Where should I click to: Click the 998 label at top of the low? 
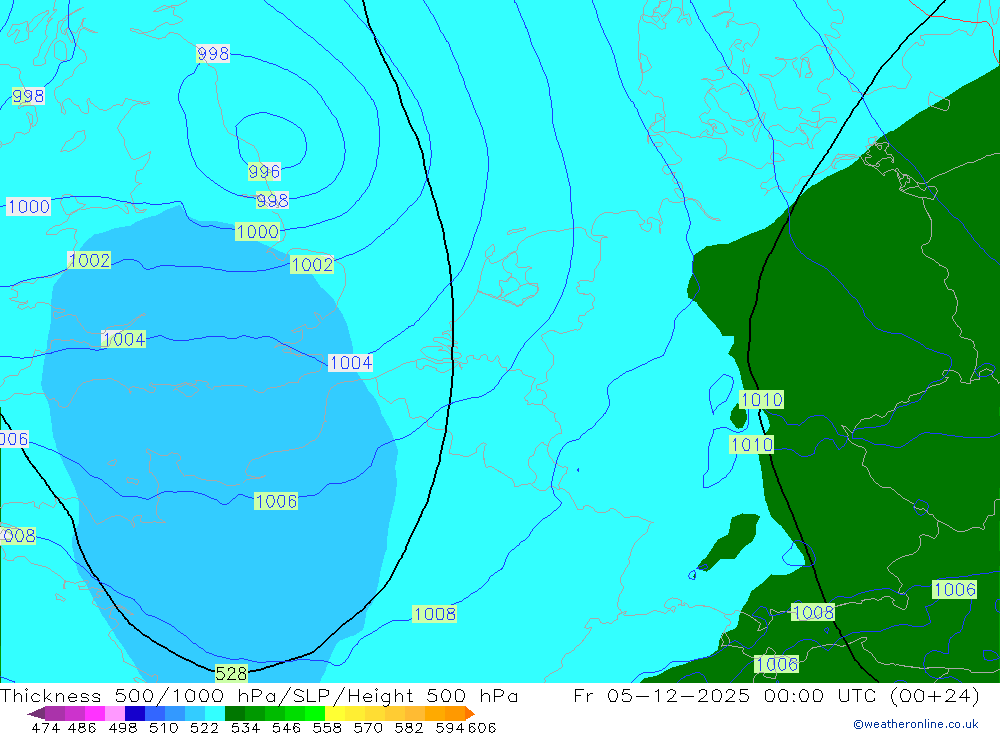click(213, 54)
